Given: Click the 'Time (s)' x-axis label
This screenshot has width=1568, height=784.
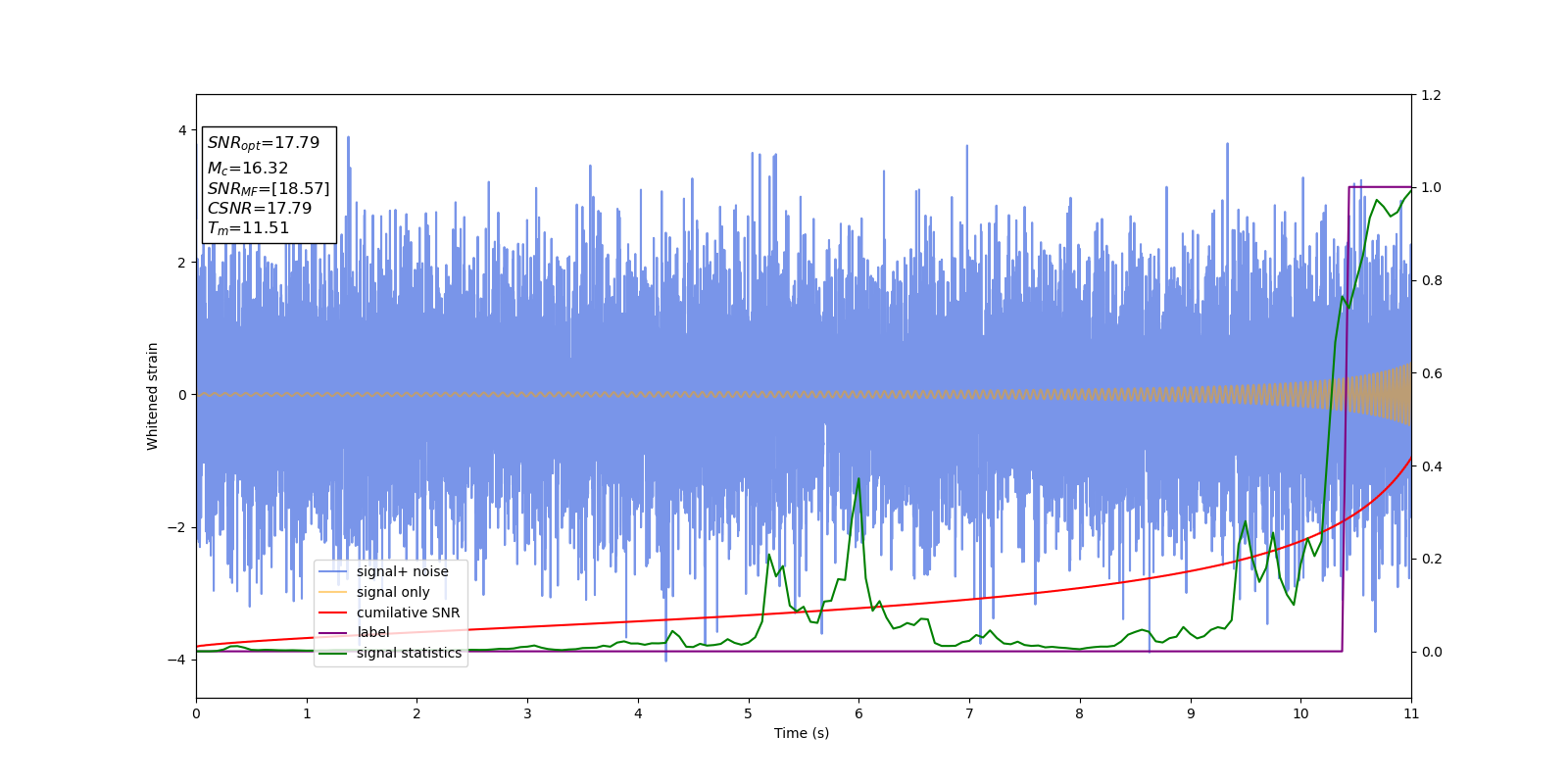Looking at the screenshot, I should coord(802,733).
